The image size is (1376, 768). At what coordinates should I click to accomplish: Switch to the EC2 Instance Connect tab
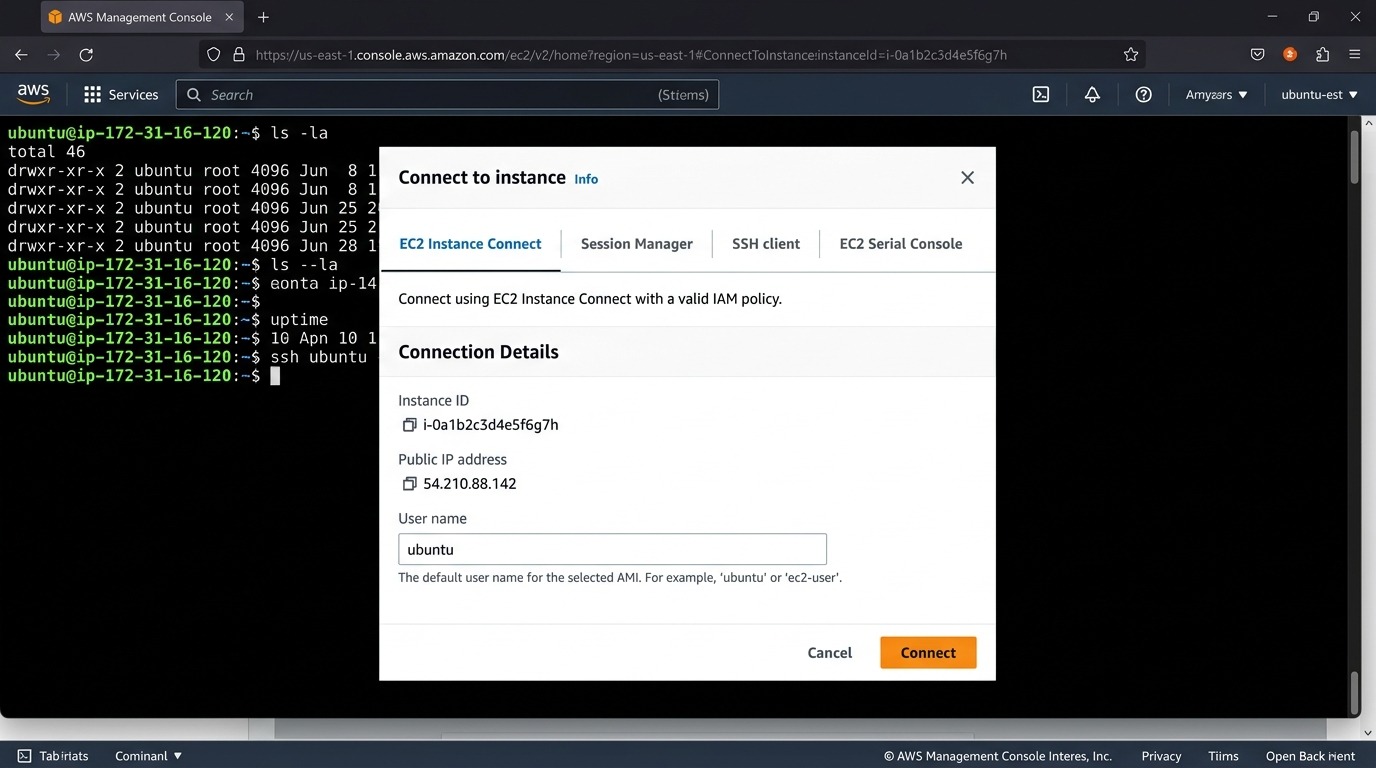coord(470,243)
